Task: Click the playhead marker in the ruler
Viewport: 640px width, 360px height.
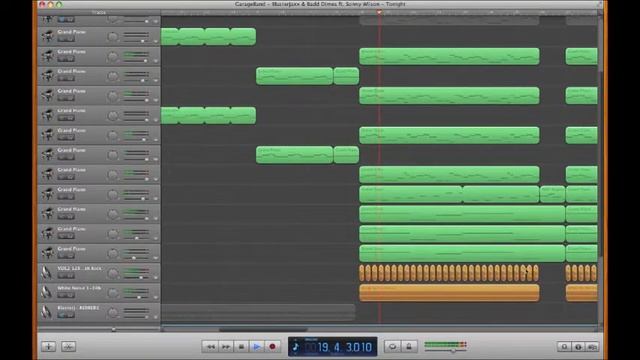Action: 379,12
